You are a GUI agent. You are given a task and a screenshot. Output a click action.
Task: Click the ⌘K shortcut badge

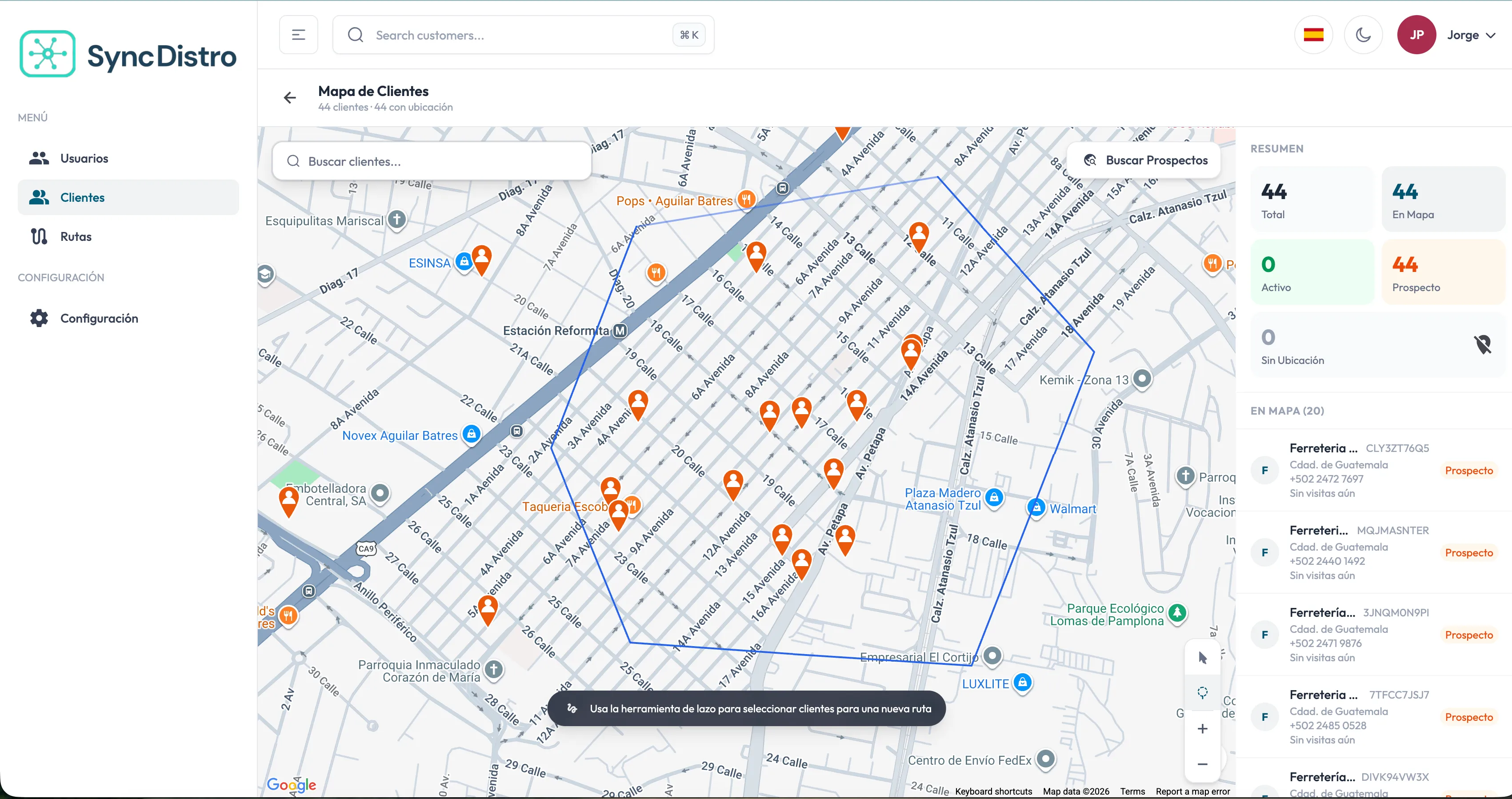[x=689, y=35]
